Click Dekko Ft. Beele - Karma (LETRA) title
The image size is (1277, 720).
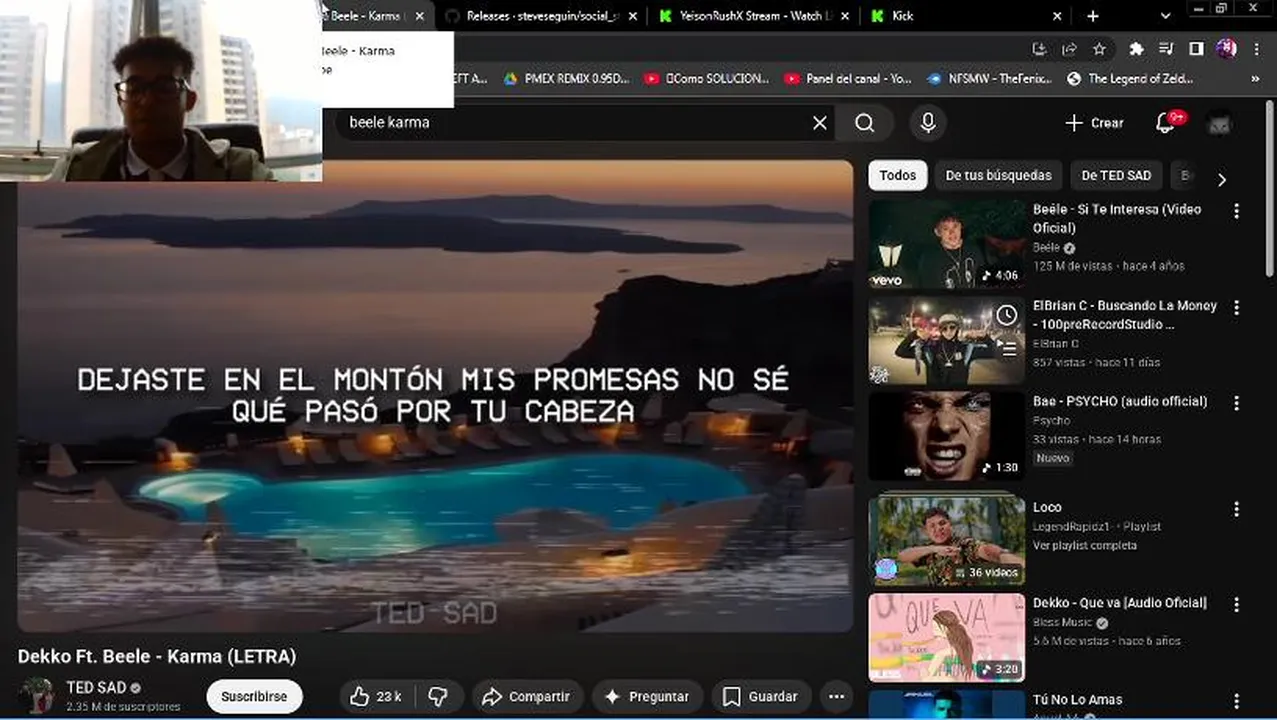point(157,657)
